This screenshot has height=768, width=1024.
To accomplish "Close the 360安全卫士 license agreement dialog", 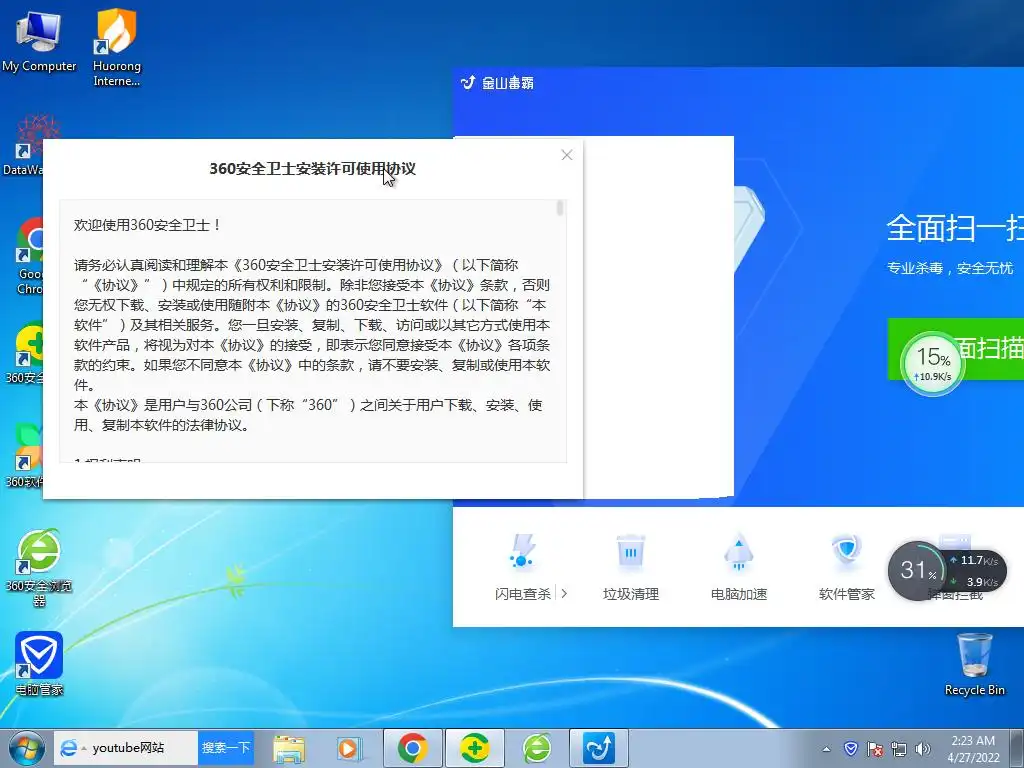I will (x=567, y=155).
